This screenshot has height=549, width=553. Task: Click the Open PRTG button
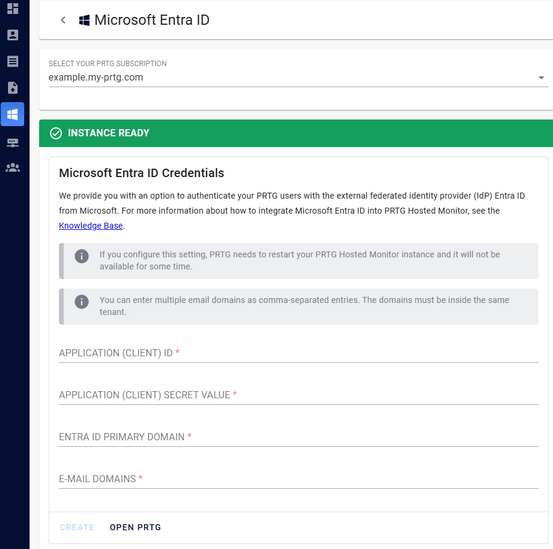tap(135, 527)
